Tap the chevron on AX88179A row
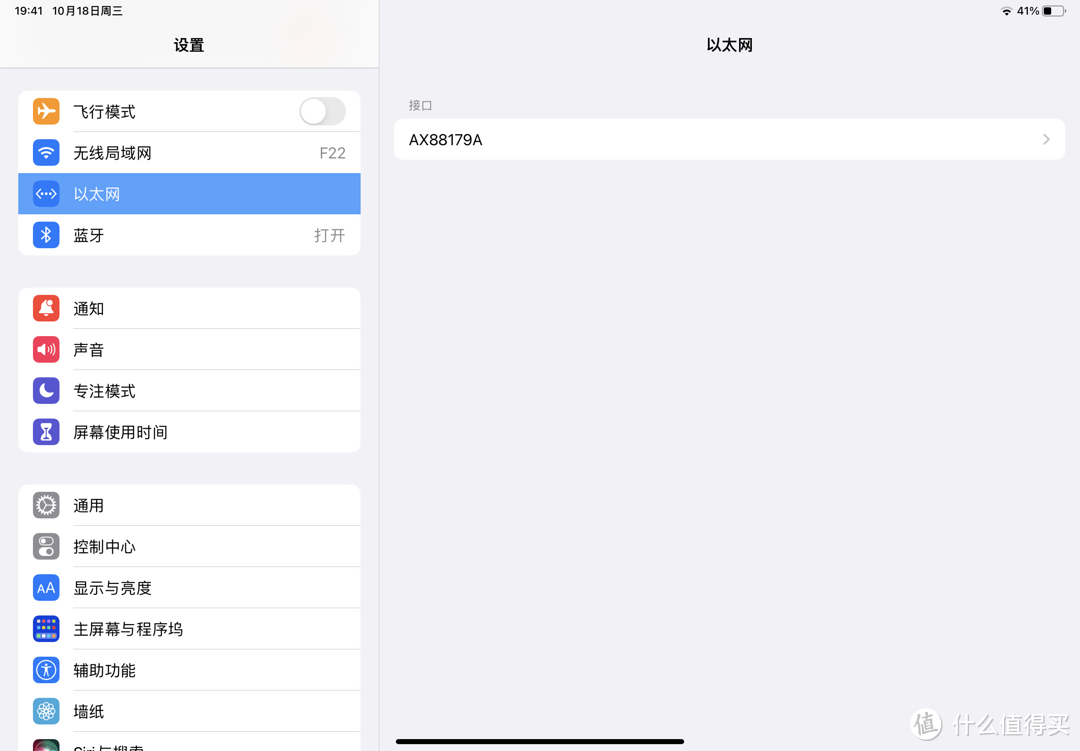1080x751 pixels. (1046, 139)
